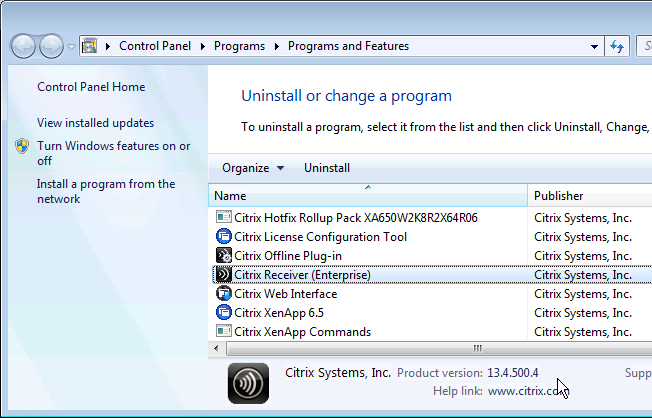Click the Back navigation arrow button

[23, 46]
